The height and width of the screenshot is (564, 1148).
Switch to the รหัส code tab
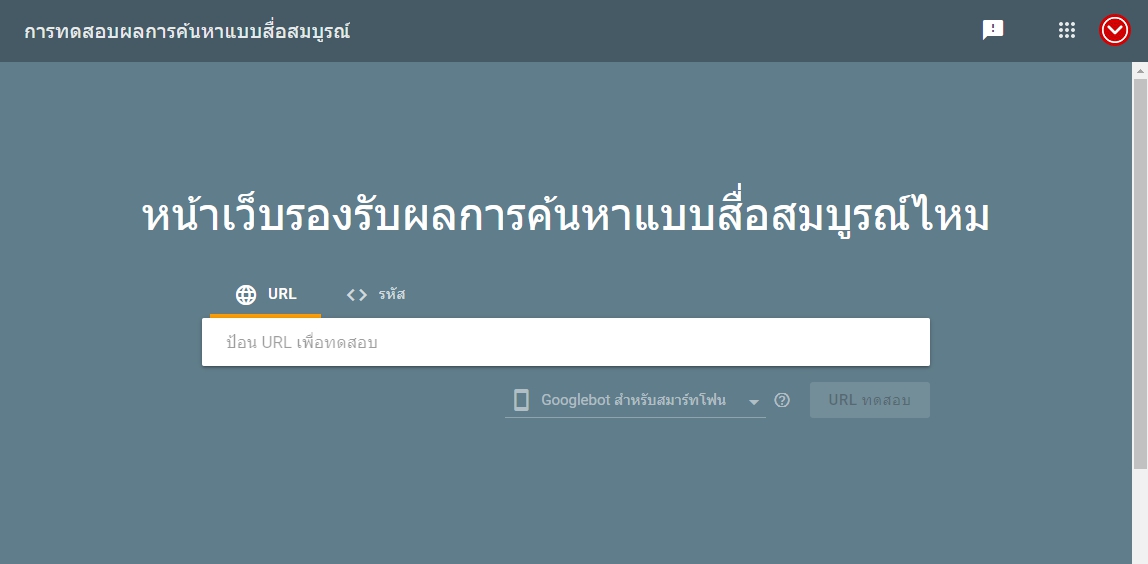point(376,295)
